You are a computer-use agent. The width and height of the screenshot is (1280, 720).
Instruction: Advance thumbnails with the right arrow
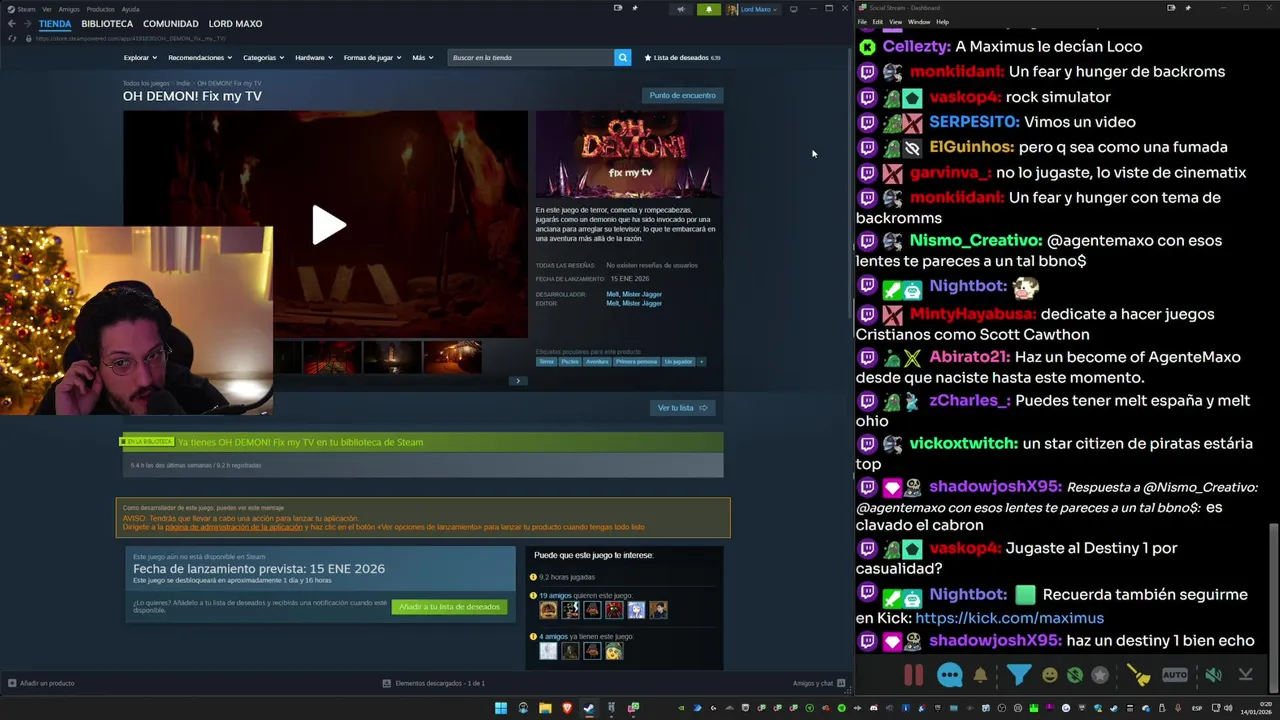517,381
